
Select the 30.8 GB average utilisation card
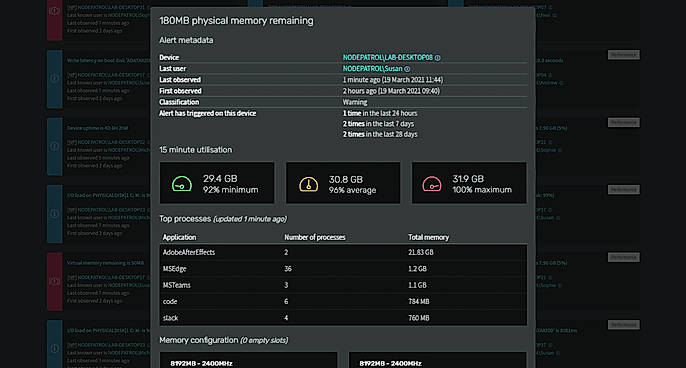[343, 183]
